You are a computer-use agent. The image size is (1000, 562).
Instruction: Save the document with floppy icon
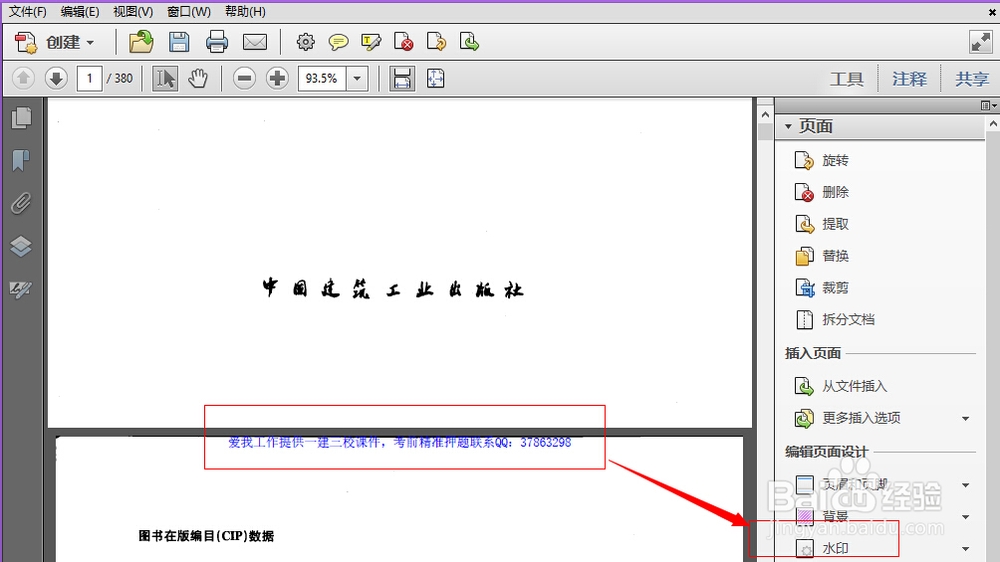(x=179, y=42)
